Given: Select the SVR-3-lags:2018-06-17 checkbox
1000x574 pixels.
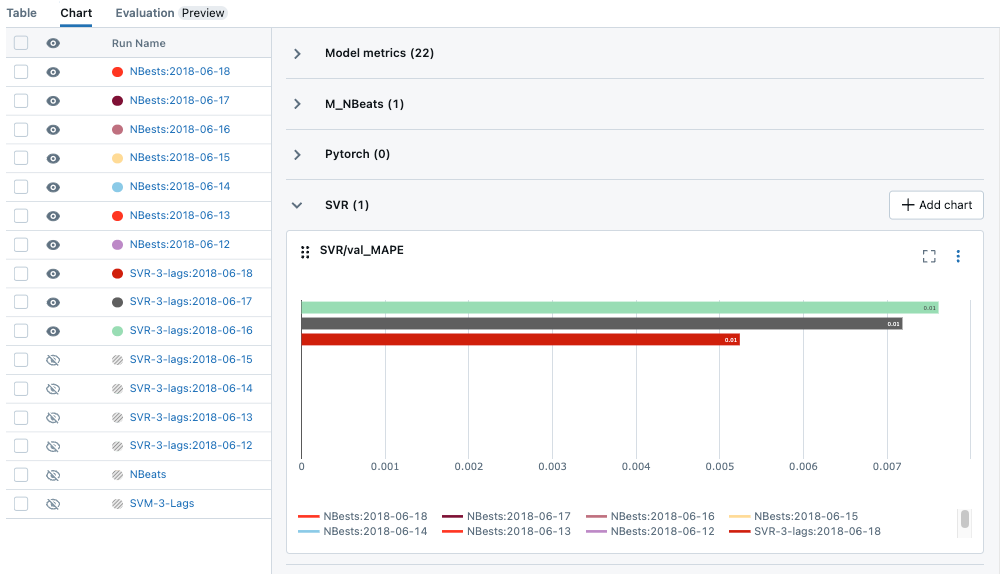Looking at the screenshot, I should coord(21,302).
